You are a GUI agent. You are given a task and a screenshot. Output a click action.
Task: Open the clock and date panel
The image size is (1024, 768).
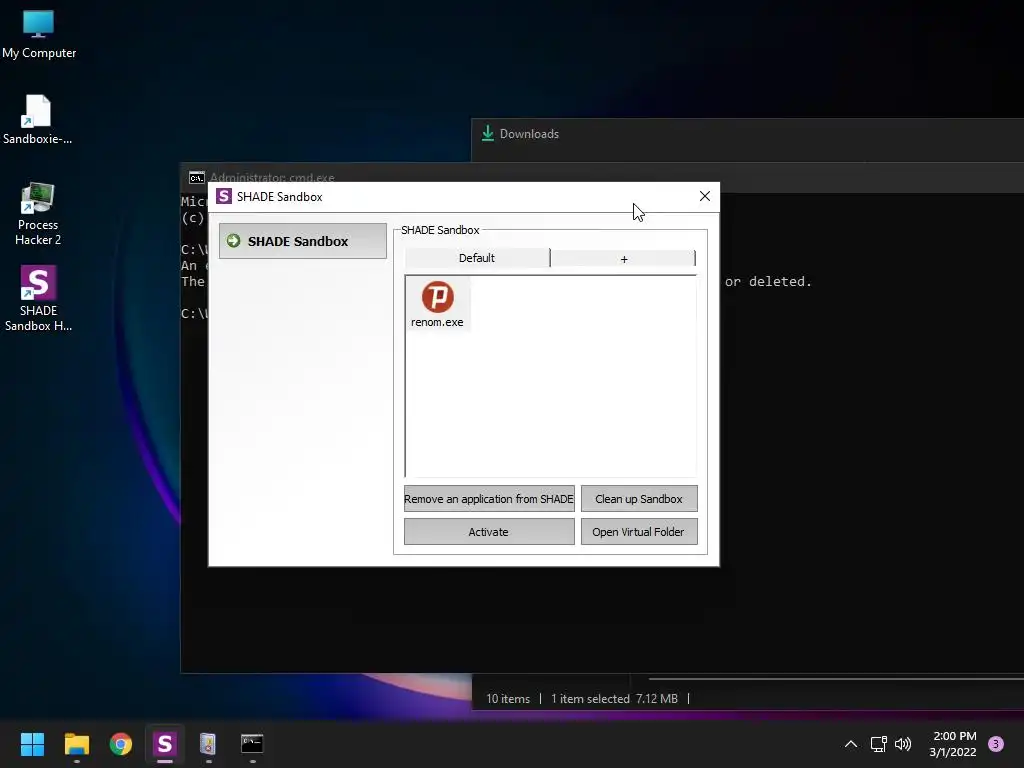coord(953,744)
